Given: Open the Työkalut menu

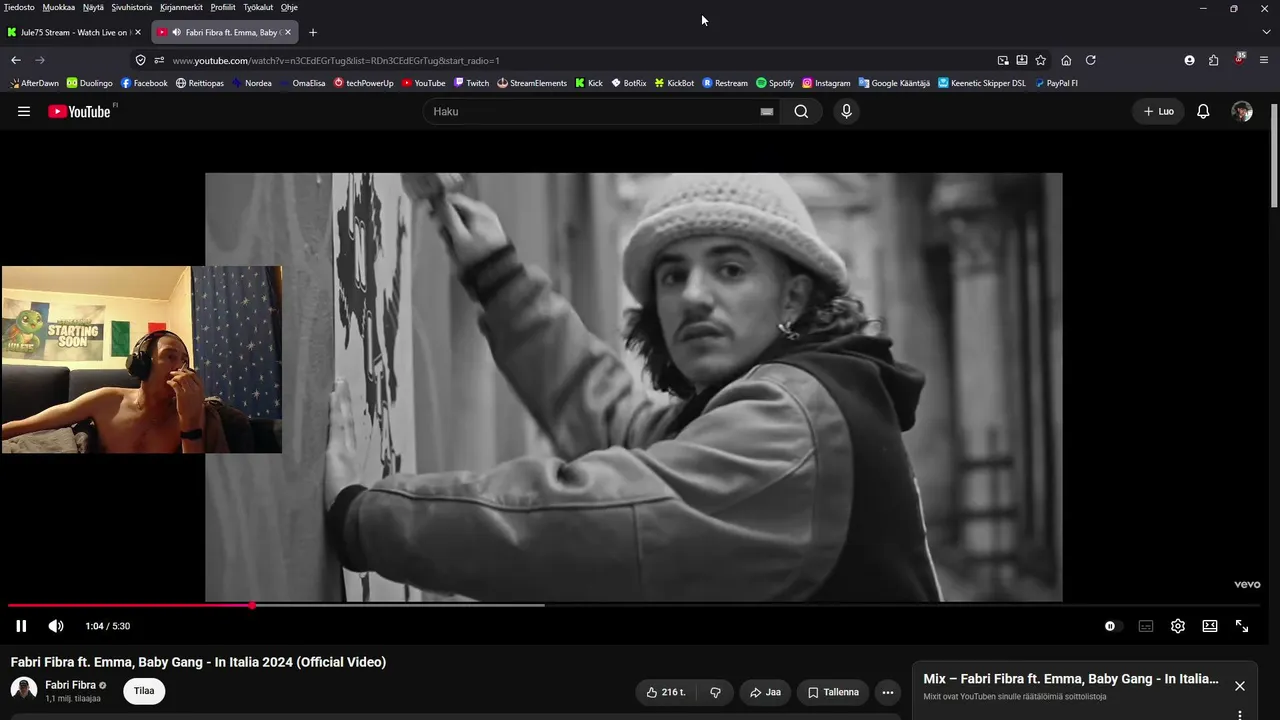Looking at the screenshot, I should [x=258, y=7].
